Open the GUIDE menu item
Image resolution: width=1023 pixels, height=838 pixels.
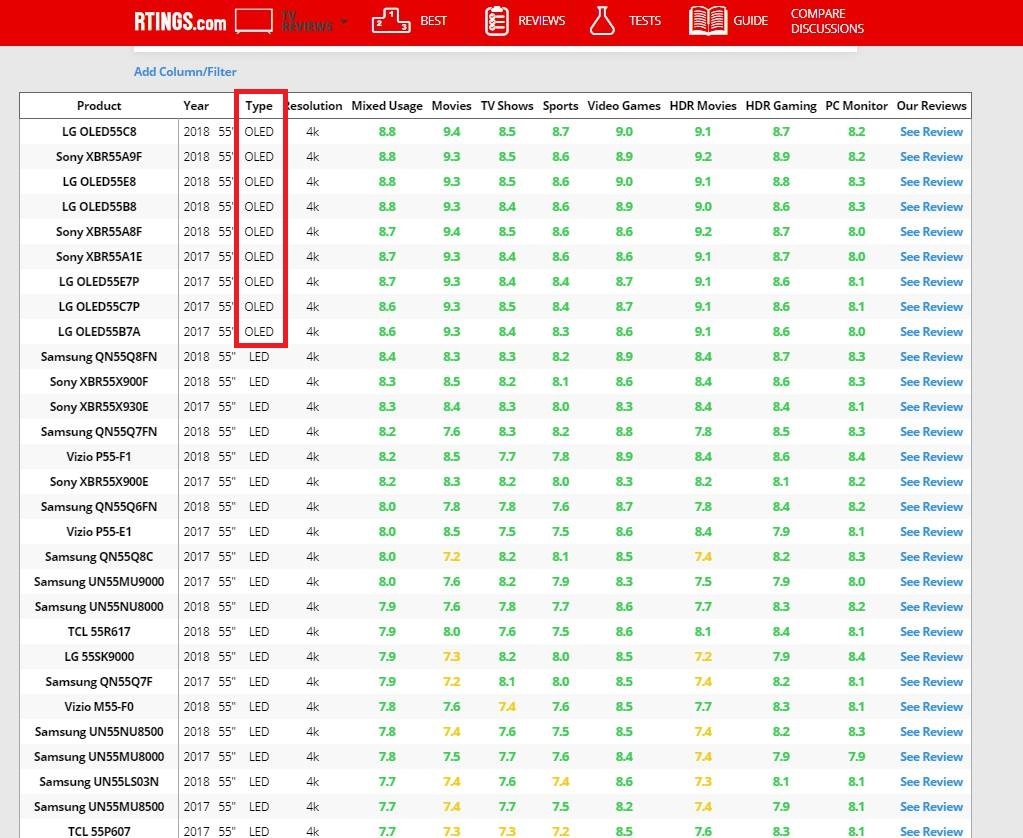click(750, 21)
